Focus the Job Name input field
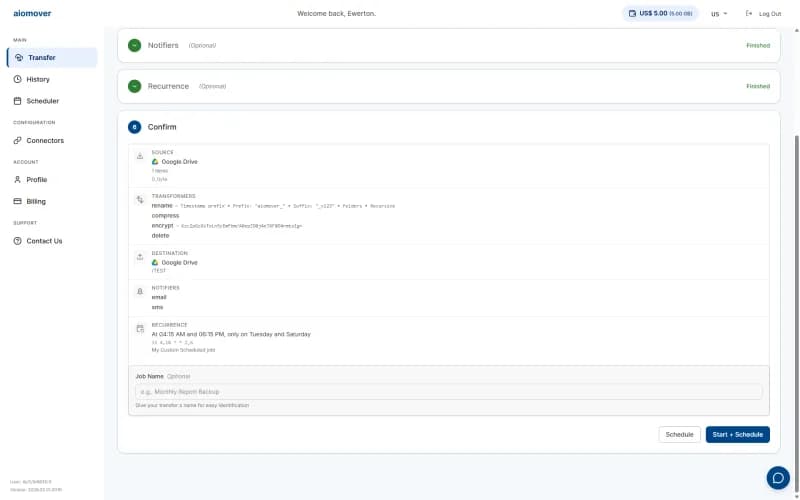Screen dimensions: 800x500 click(x=448, y=392)
